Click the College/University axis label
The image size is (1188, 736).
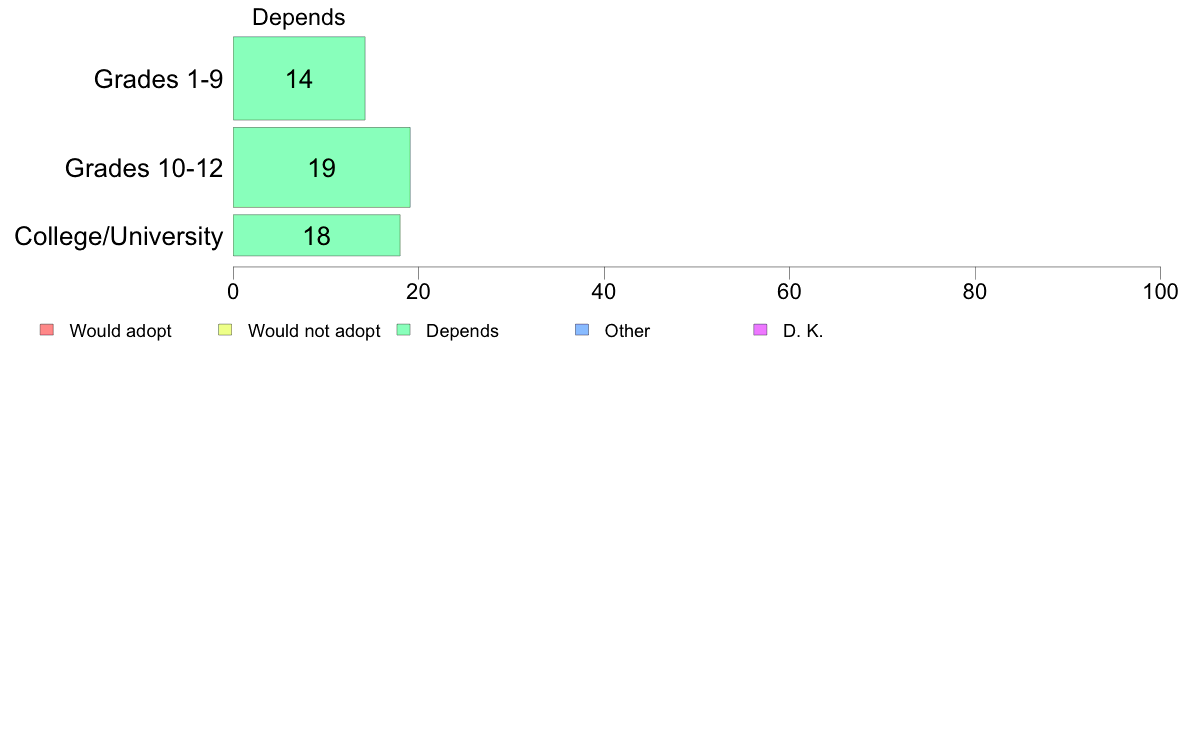point(119,236)
